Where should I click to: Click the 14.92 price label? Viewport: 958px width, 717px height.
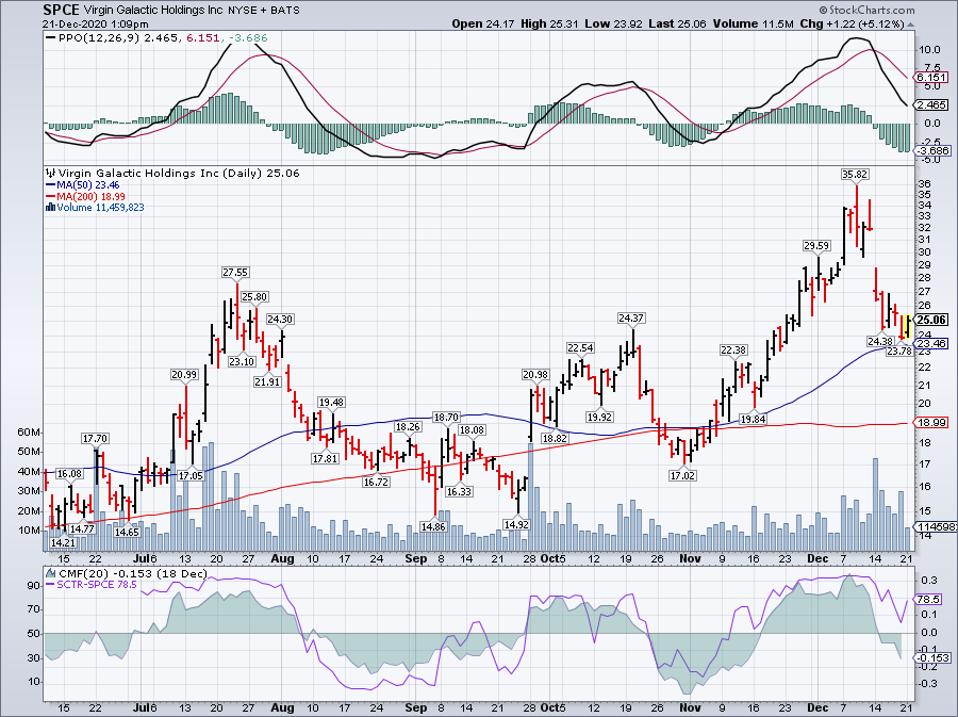coord(516,525)
